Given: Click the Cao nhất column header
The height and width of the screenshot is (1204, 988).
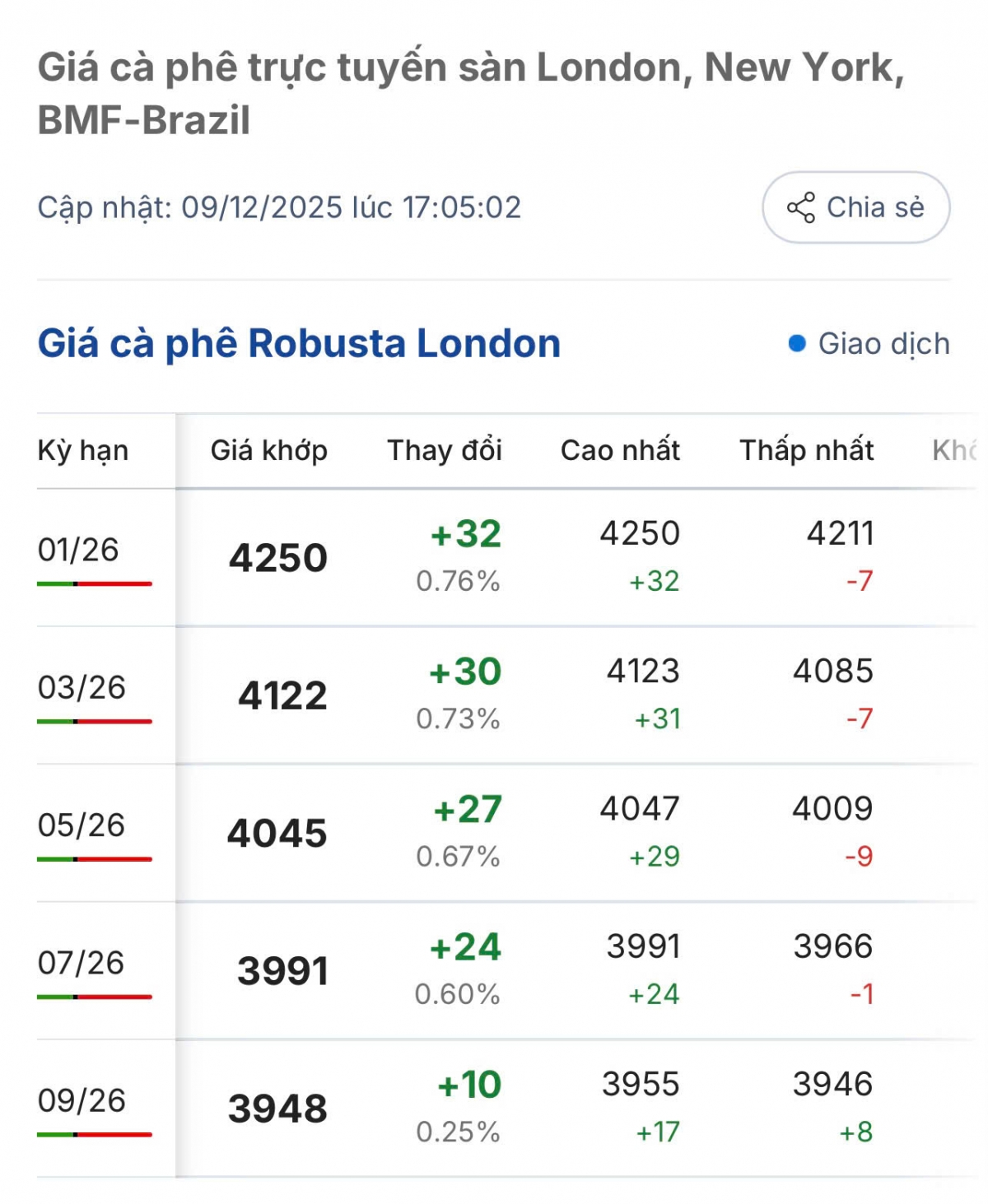Looking at the screenshot, I should point(620,450).
